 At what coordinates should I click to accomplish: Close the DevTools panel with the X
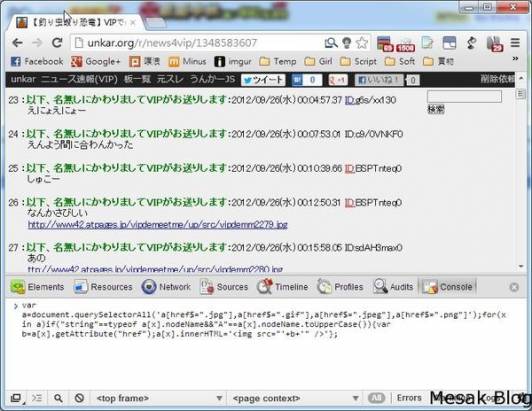tap(514, 287)
